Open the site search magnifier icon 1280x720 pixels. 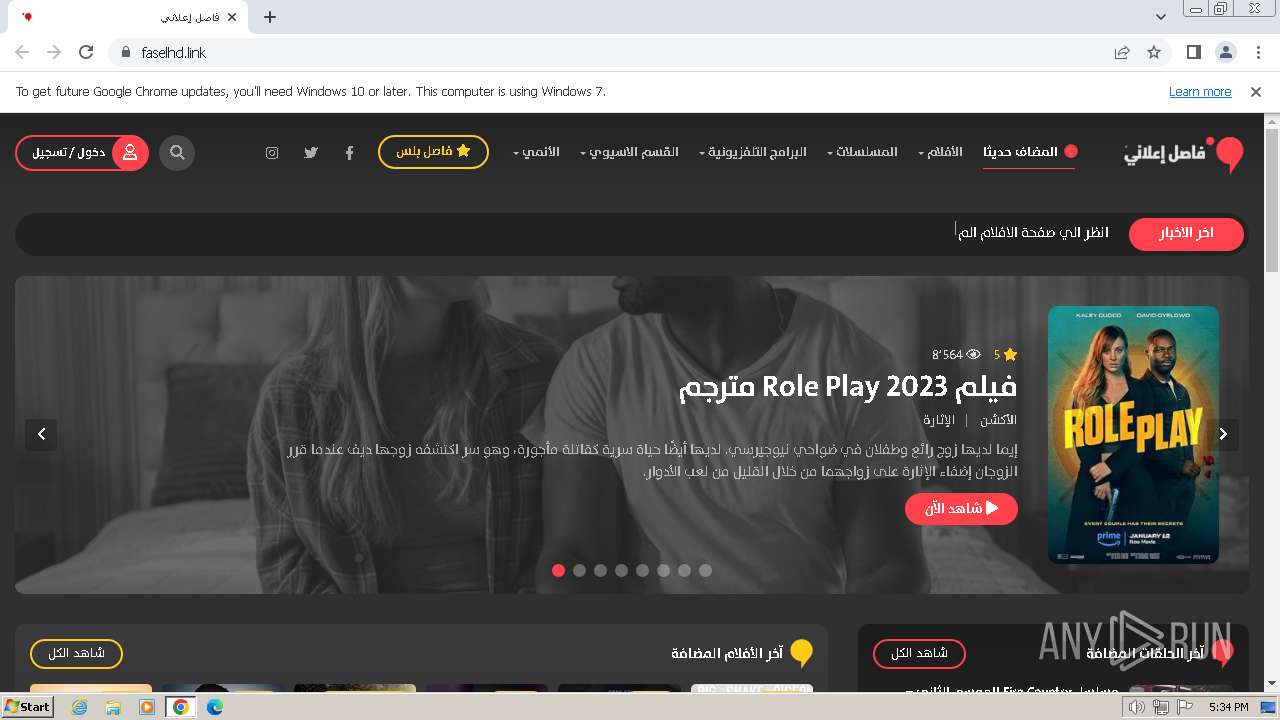pyautogui.click(x=177, y=153)
